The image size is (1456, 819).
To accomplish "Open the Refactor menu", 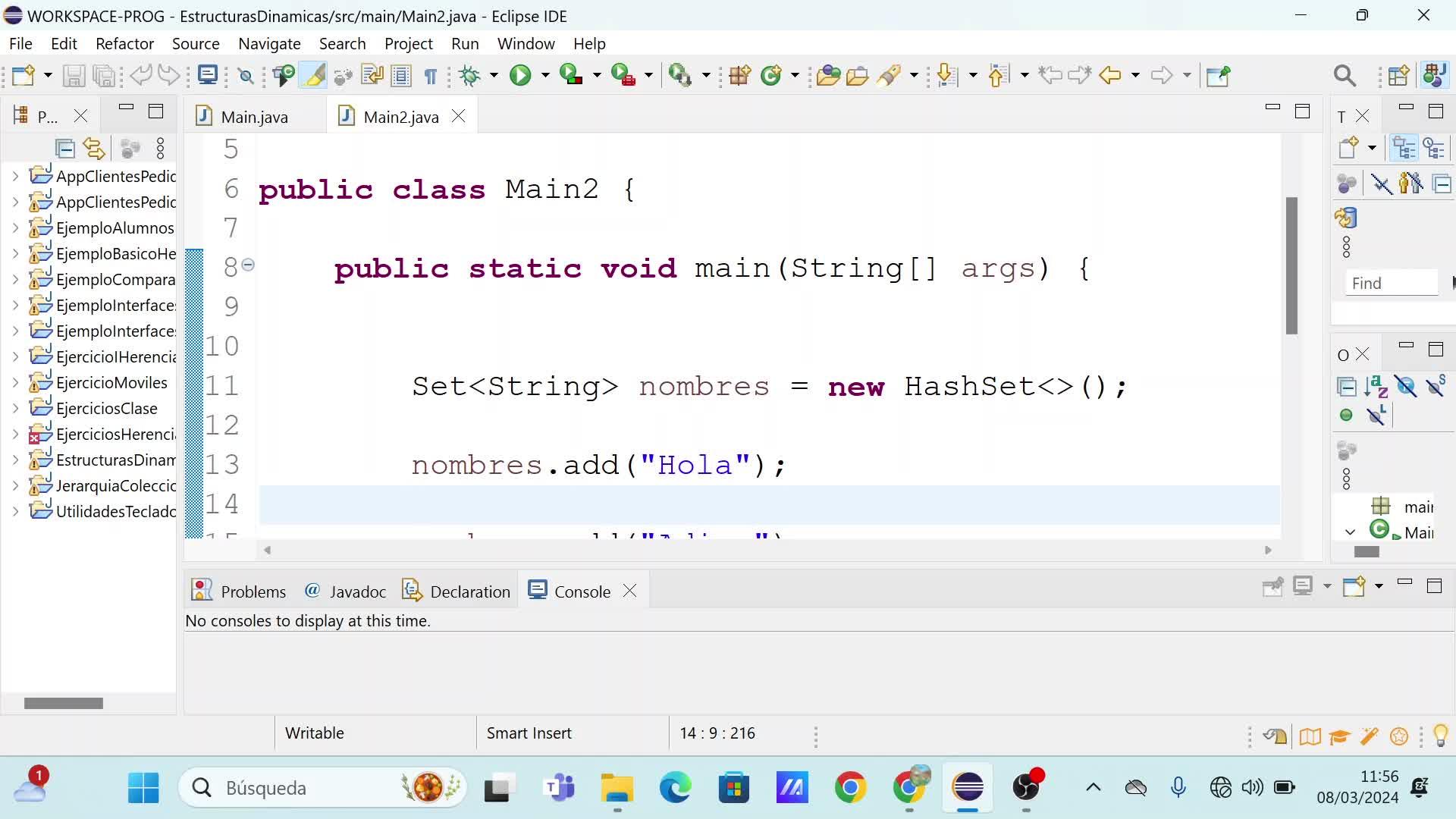I will 124,43.
